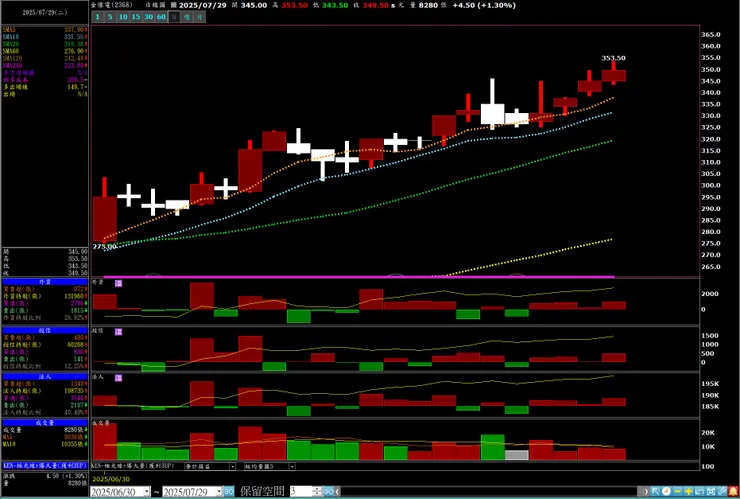Click the 275.00 low price label on chart
Viewport: 740px width, 499px height.
tap(104, 246)
